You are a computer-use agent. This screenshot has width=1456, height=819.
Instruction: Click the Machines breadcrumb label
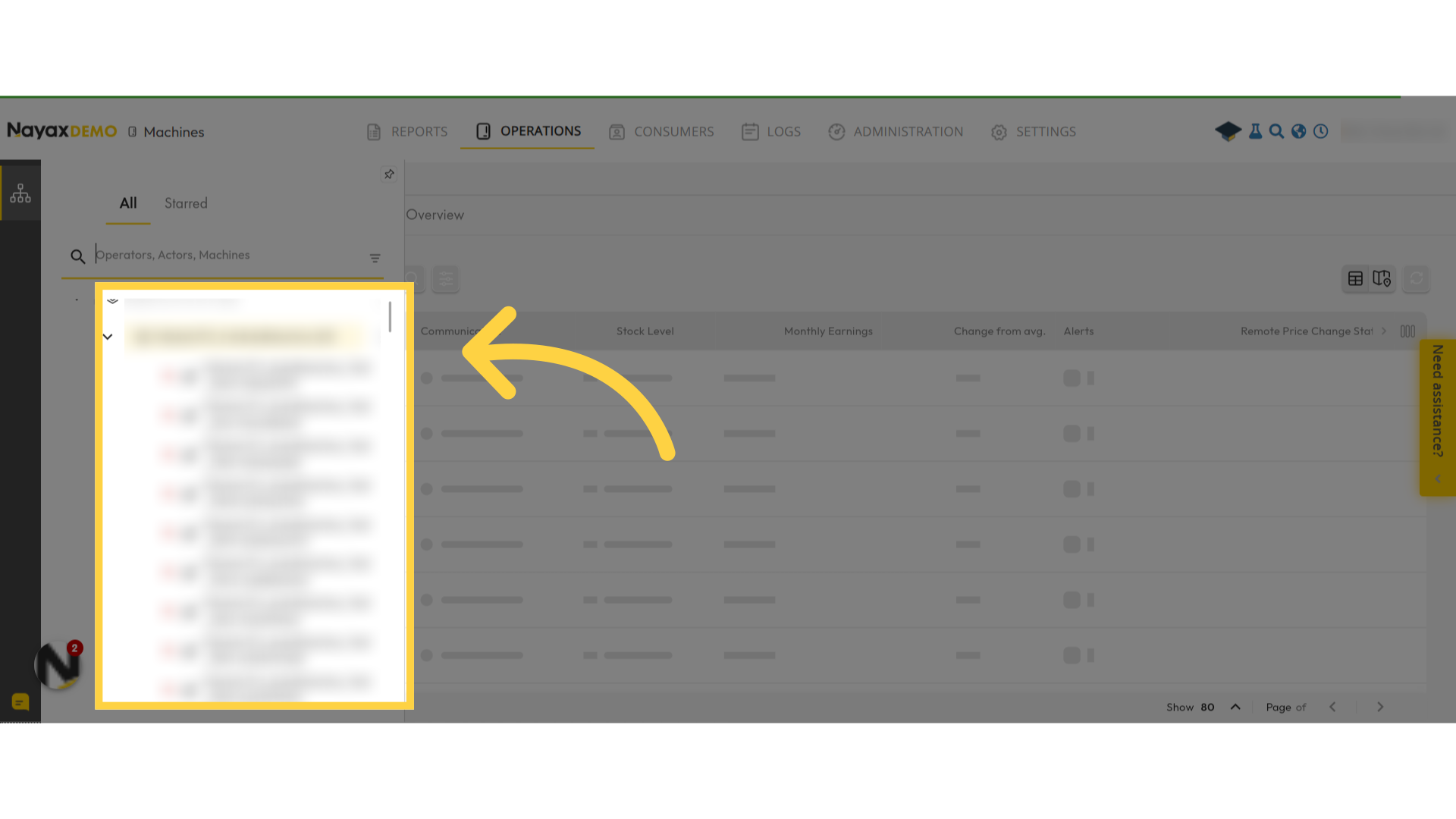pos(174,132)
